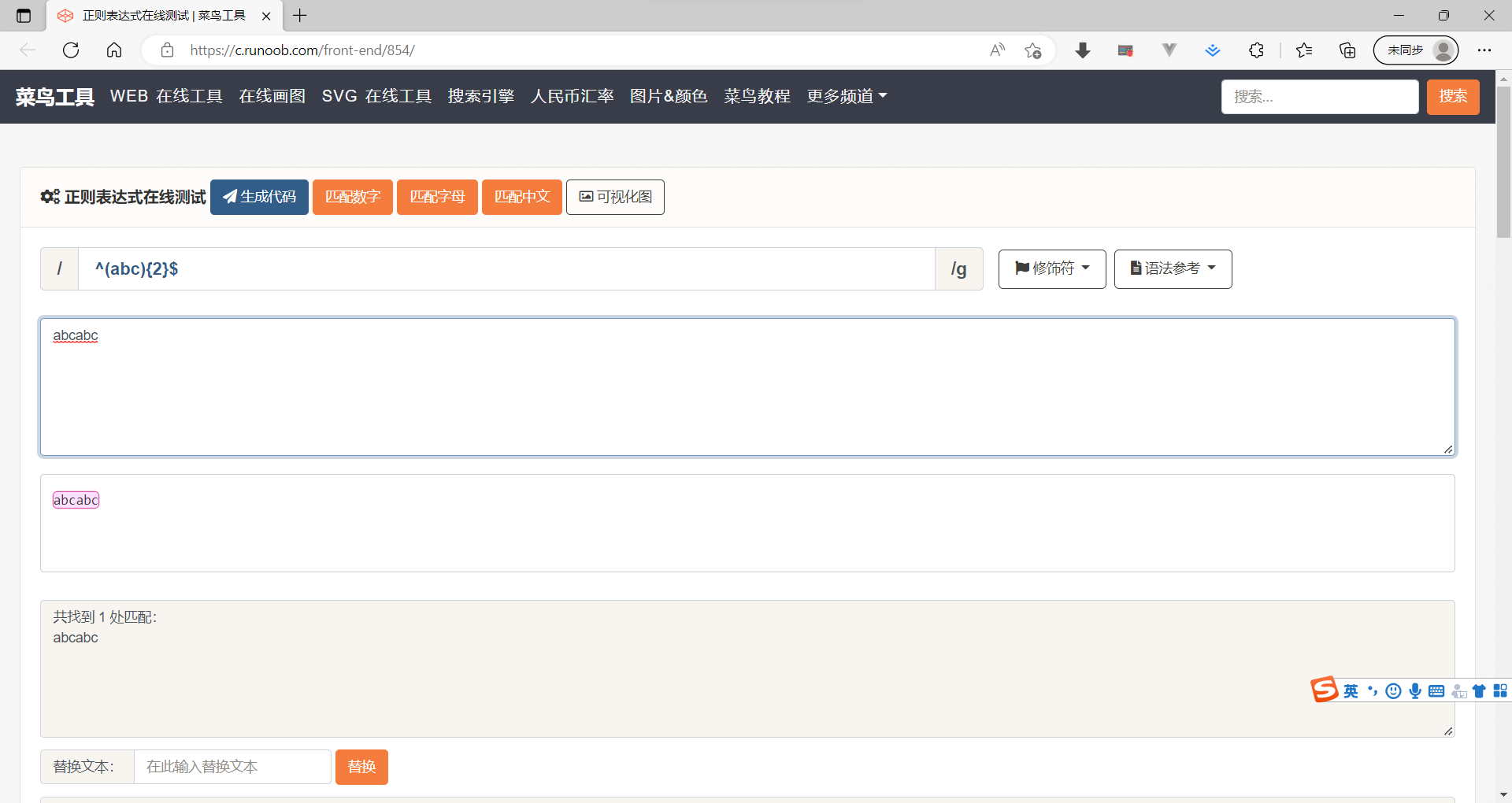The image size is (1512, 803).
Task: Open a new browser tab
Action: pos(300,16)
